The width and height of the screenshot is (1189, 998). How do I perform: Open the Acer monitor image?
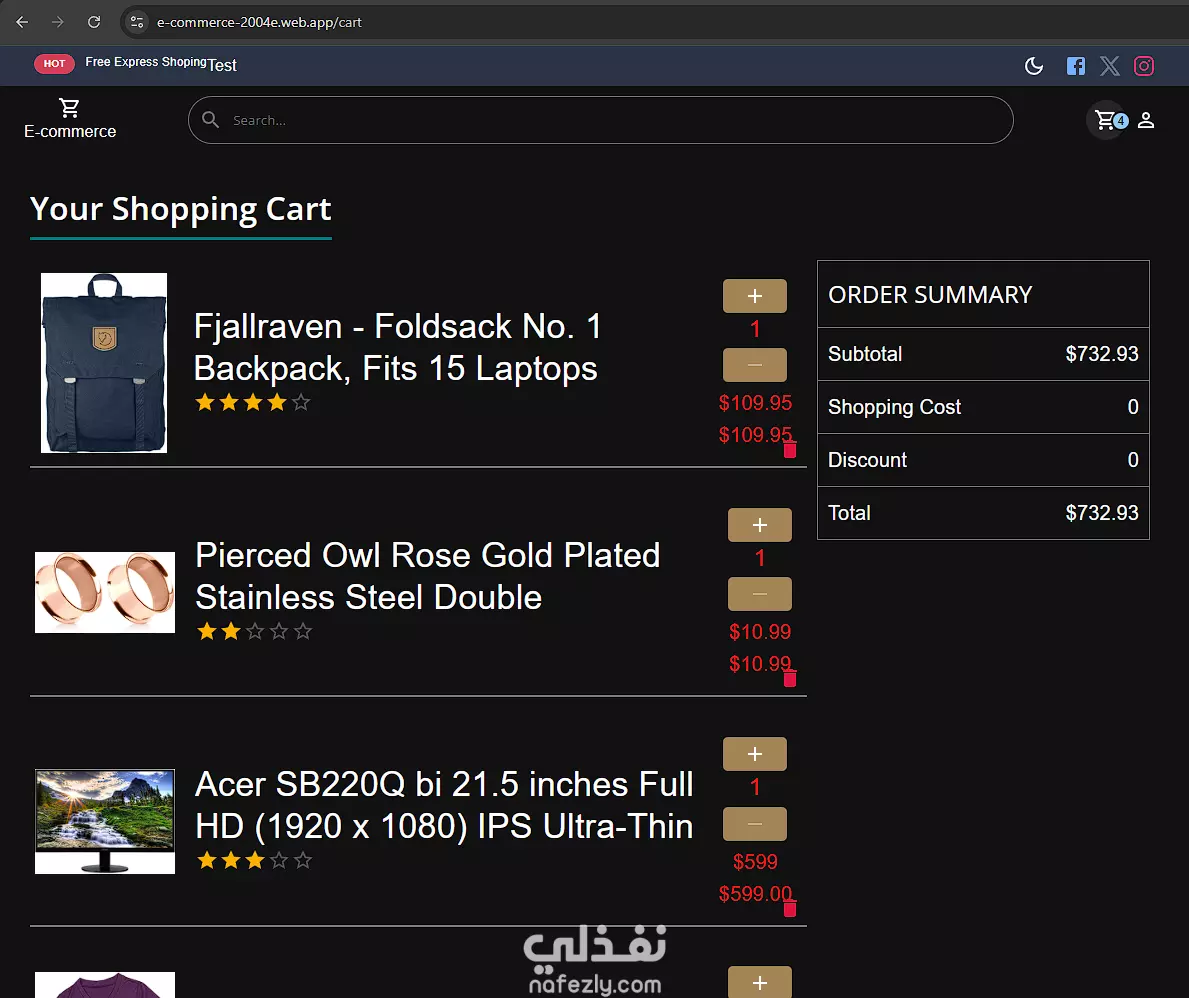(x=105, y=821)
